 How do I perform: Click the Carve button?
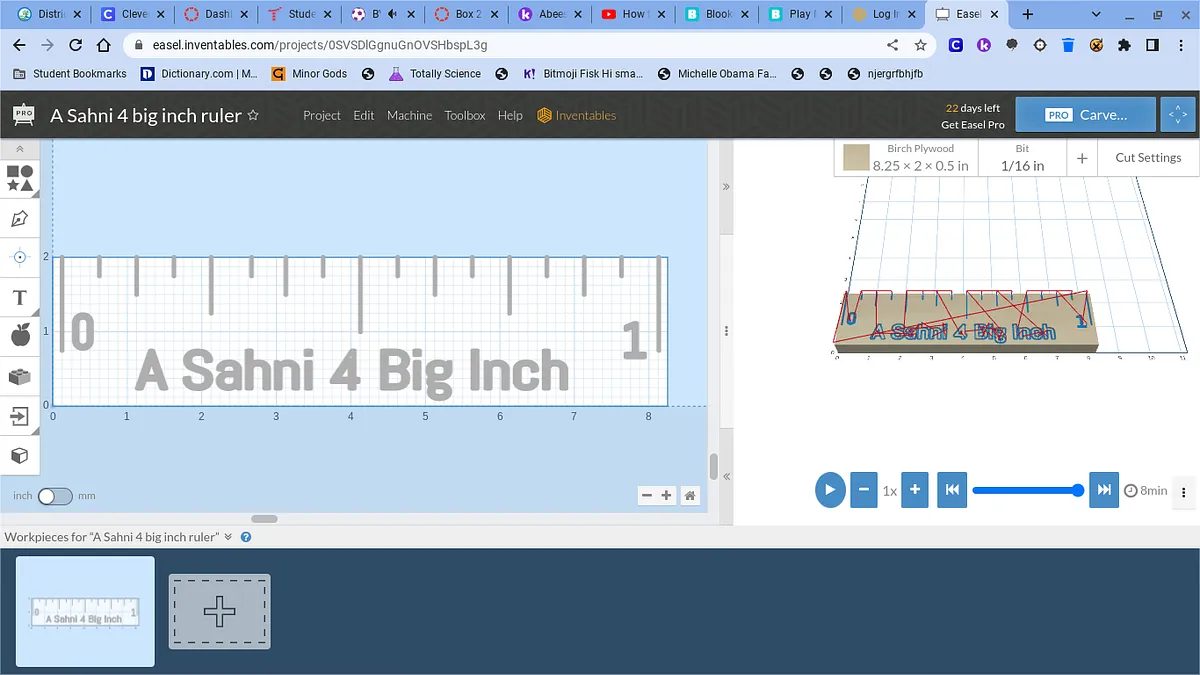pyautogui.click(x=1085, y=115)
